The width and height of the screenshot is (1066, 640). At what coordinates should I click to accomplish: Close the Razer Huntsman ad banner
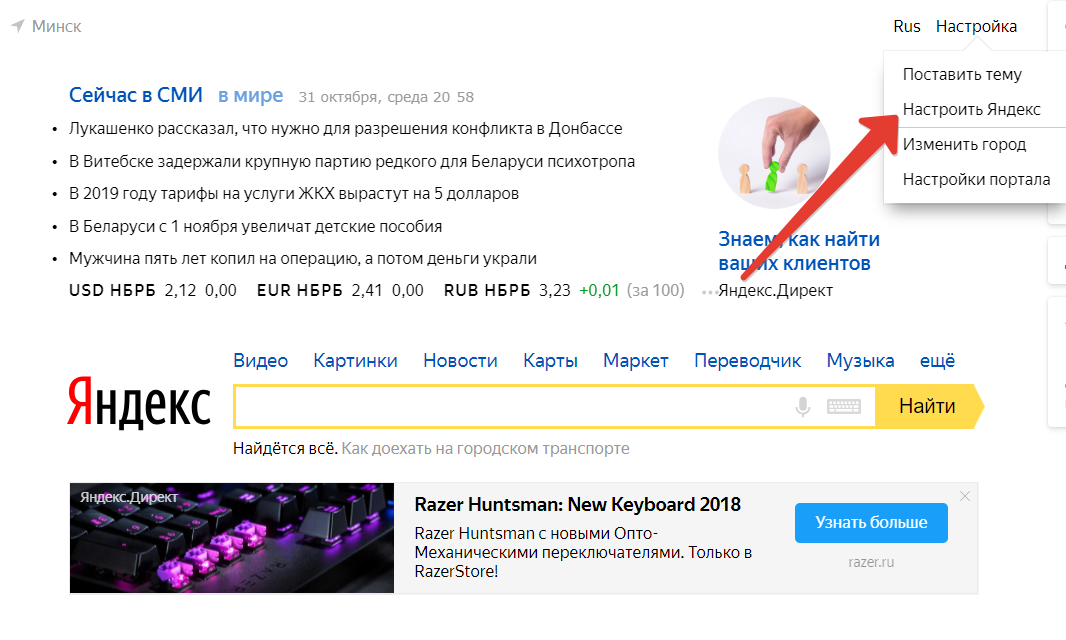pos(965,496)
